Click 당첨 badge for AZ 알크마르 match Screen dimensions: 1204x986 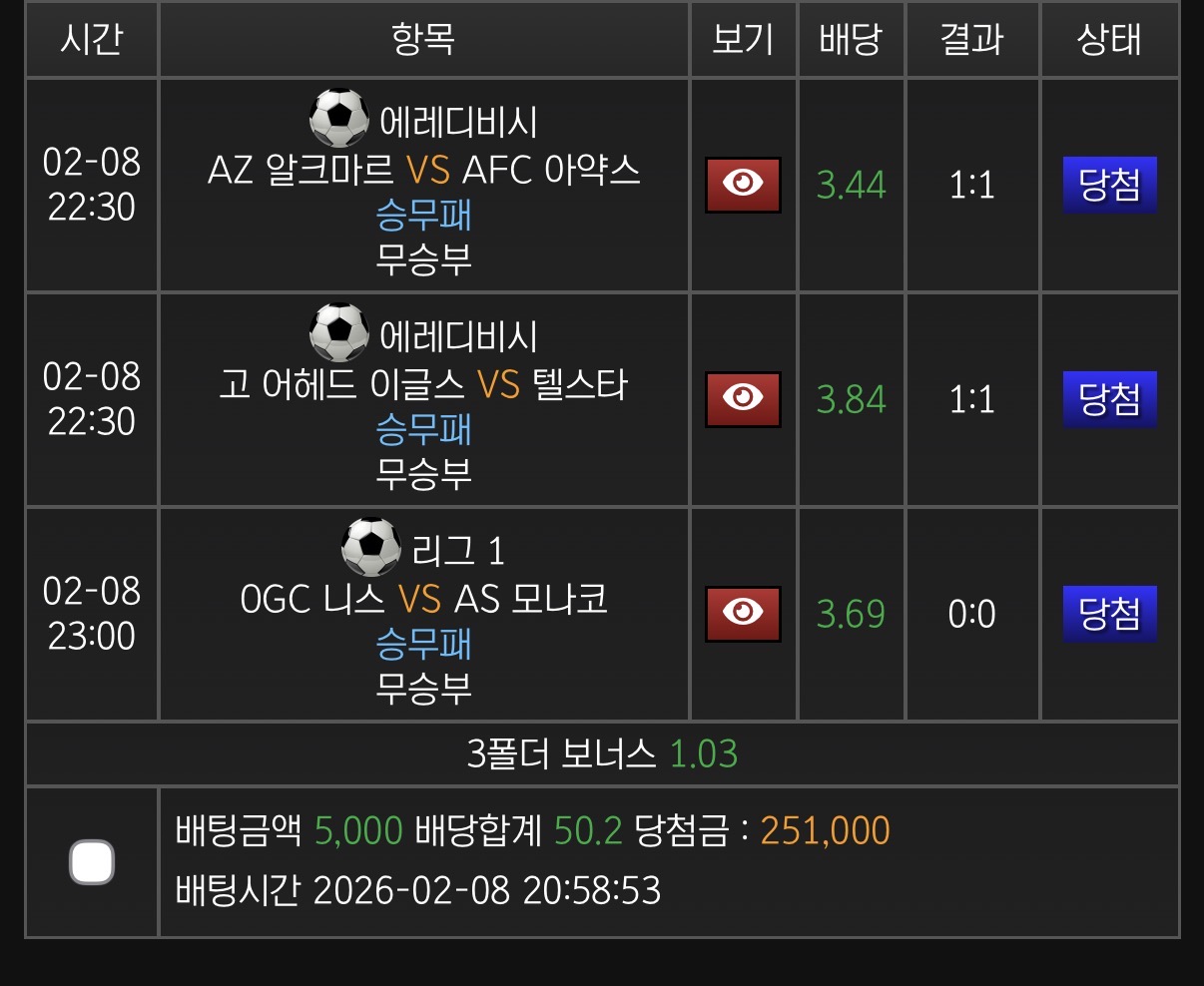[x=1109, y=185]
